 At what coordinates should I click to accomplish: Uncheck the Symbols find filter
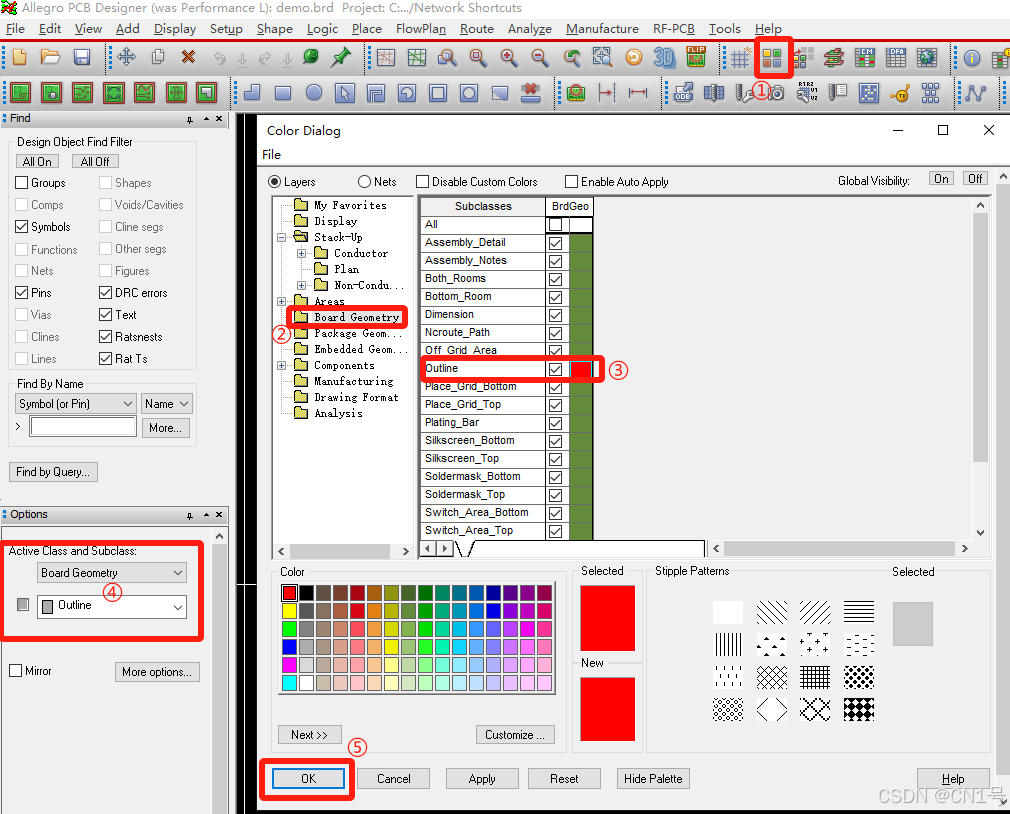(x=21, y=227)
